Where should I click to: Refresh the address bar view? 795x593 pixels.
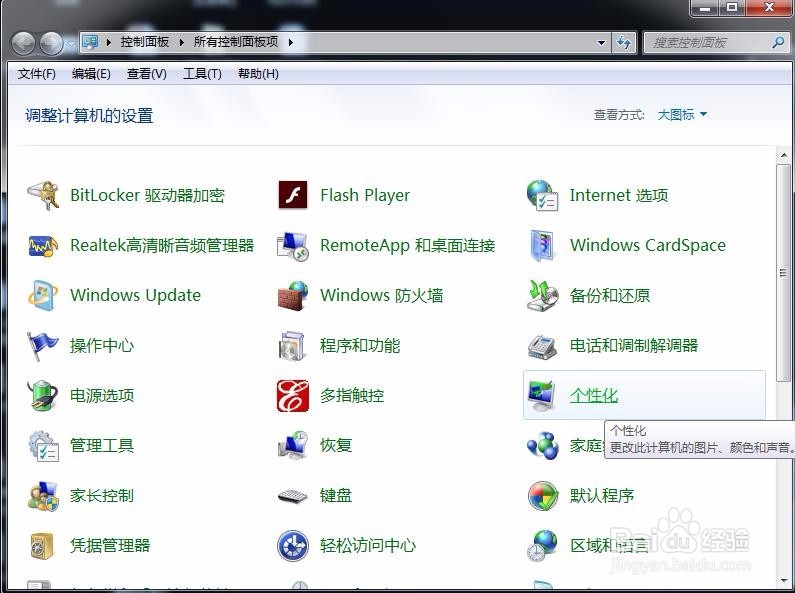tap(624, 43)
